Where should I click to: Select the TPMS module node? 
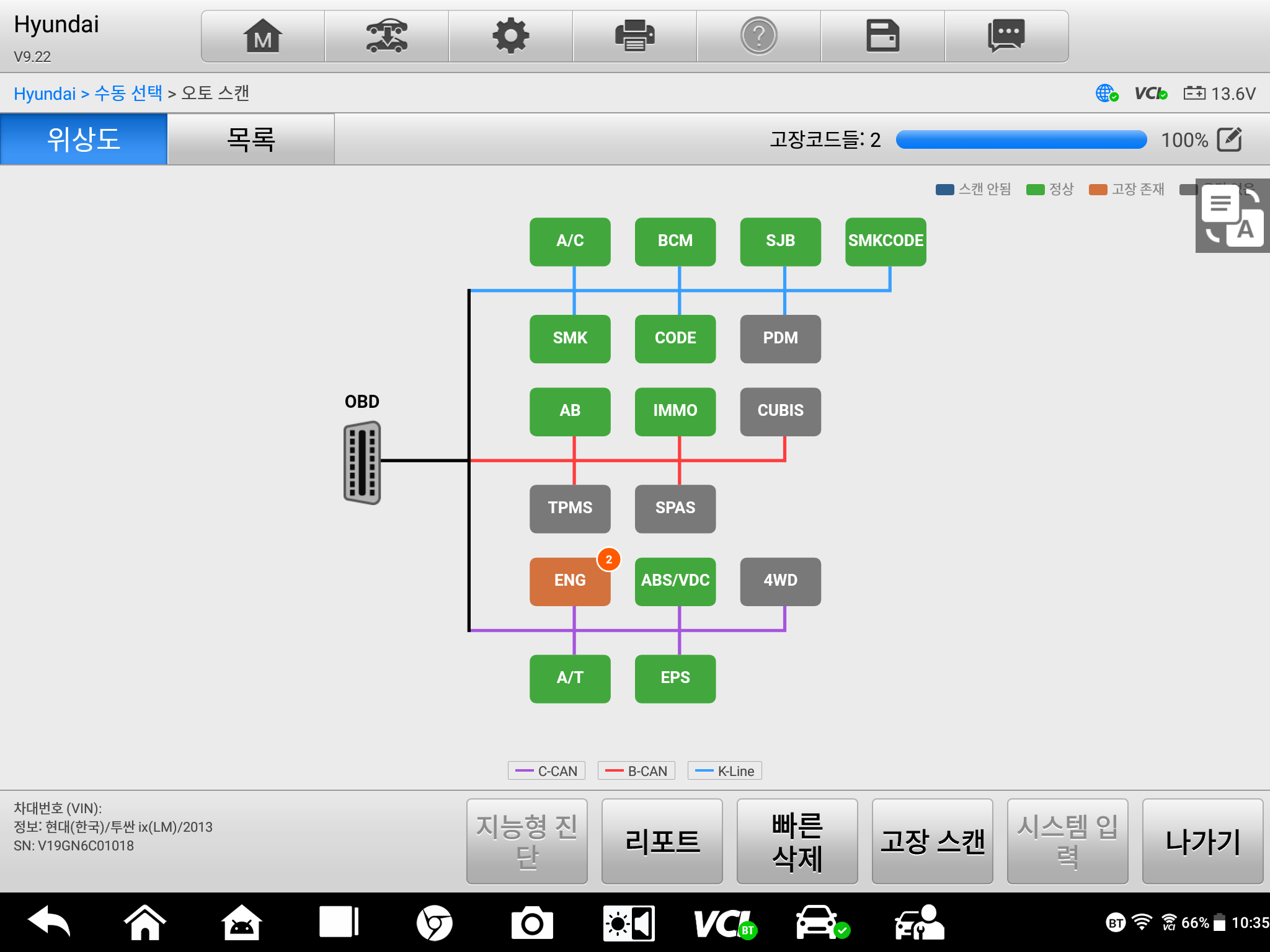[x=570, y=508]
